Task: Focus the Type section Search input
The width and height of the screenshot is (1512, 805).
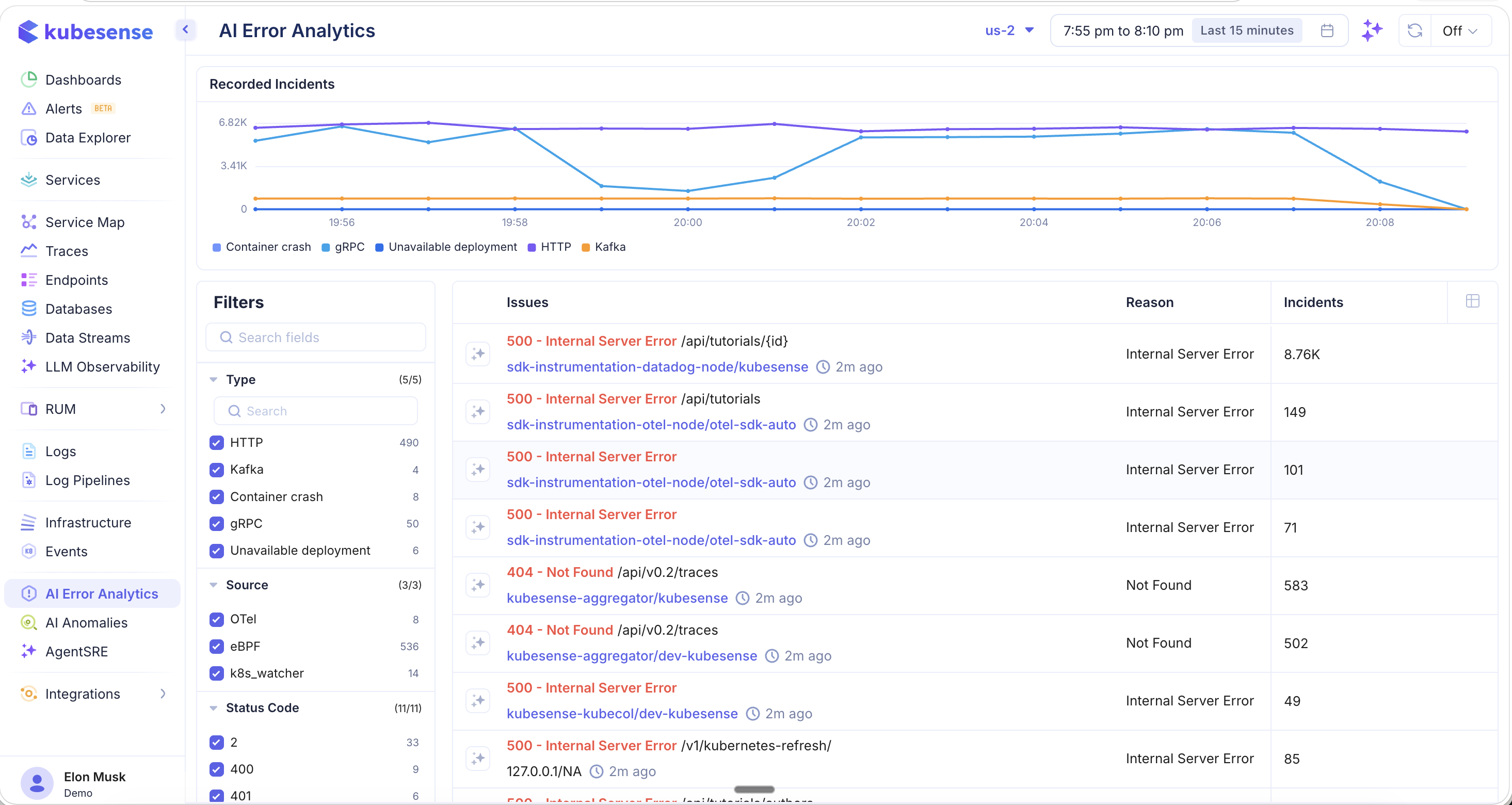Action: [316, 411]
